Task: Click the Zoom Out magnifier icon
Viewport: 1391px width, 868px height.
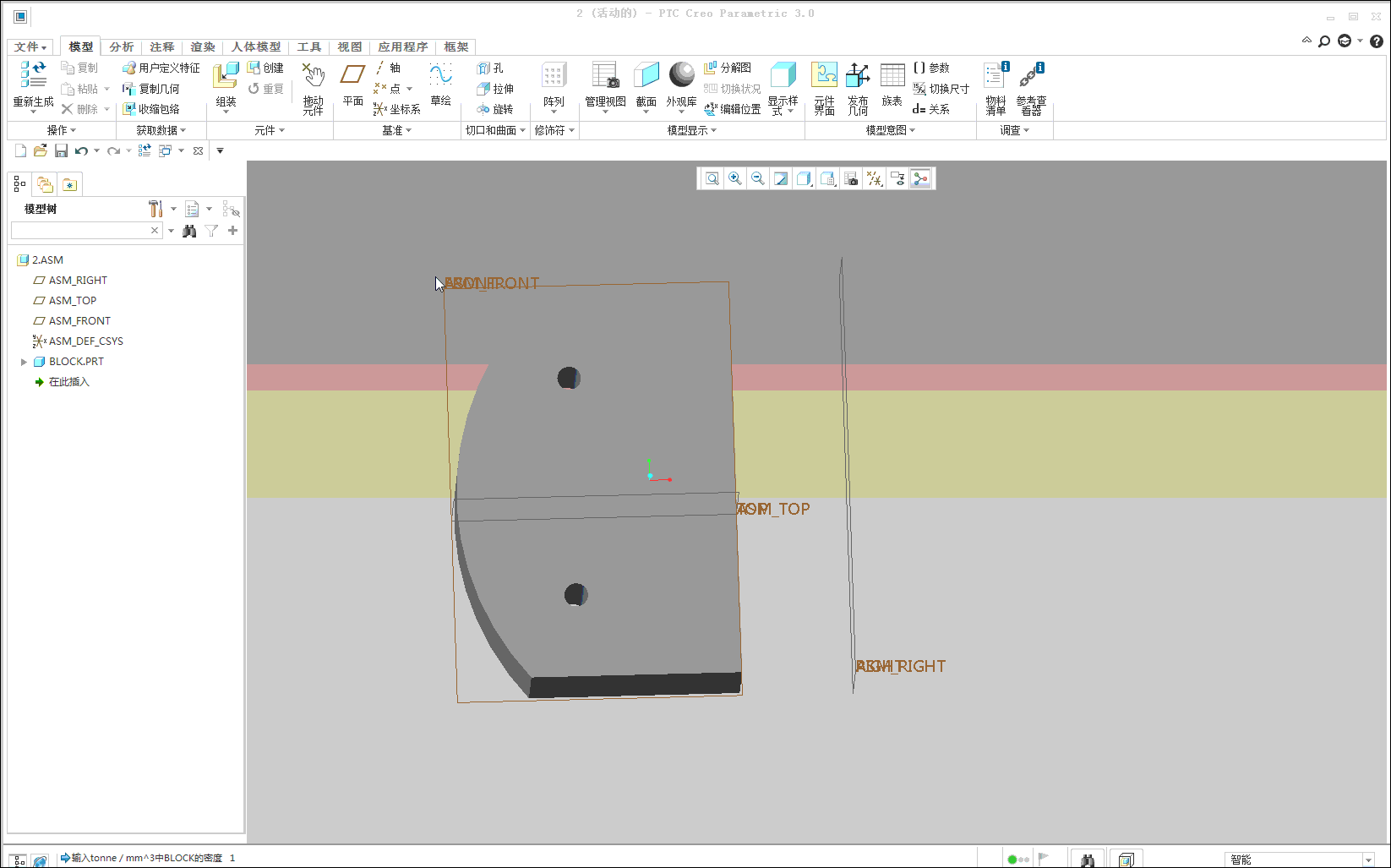Action: (x=758, y=178)
